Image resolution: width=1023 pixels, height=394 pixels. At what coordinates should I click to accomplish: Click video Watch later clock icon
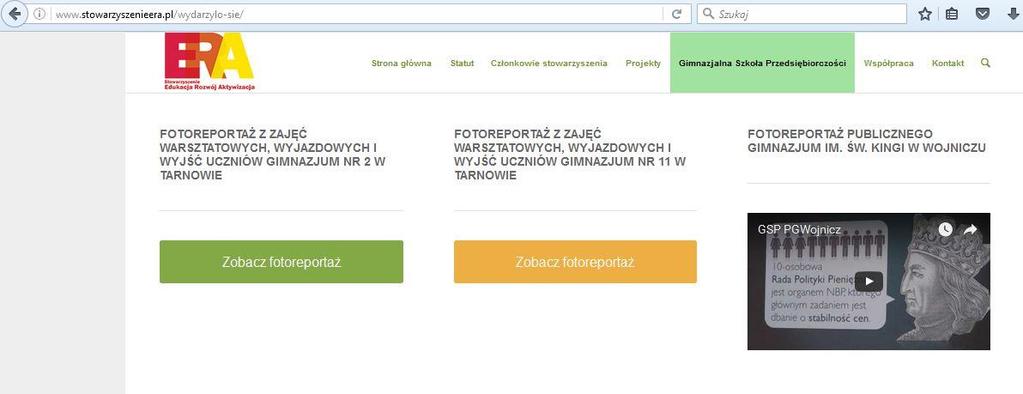(945, 230)
